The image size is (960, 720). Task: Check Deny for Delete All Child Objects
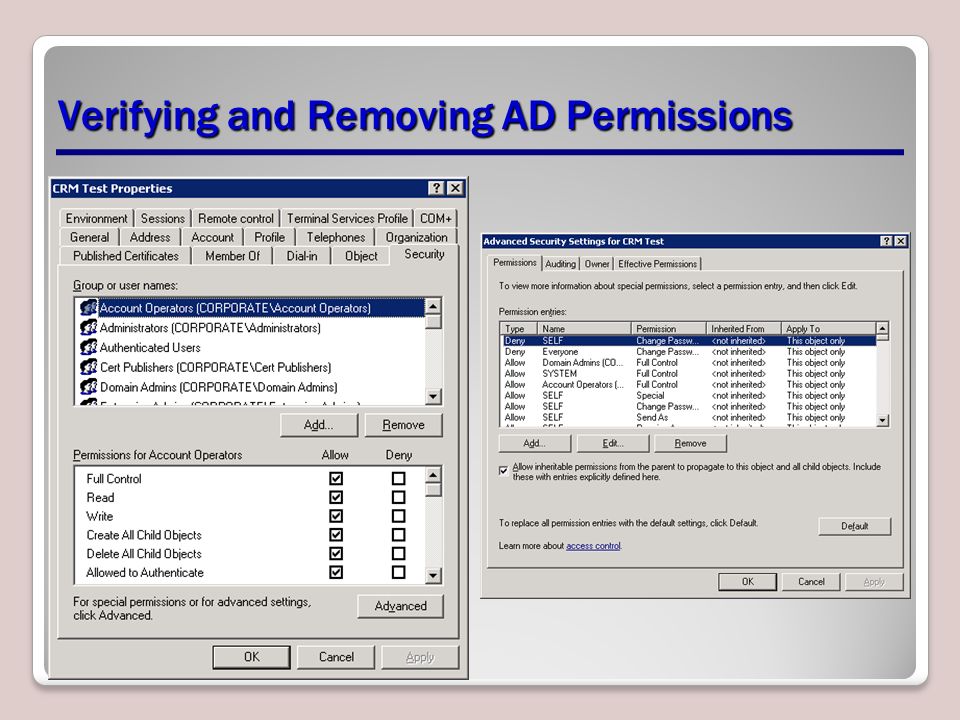[399, 553]
